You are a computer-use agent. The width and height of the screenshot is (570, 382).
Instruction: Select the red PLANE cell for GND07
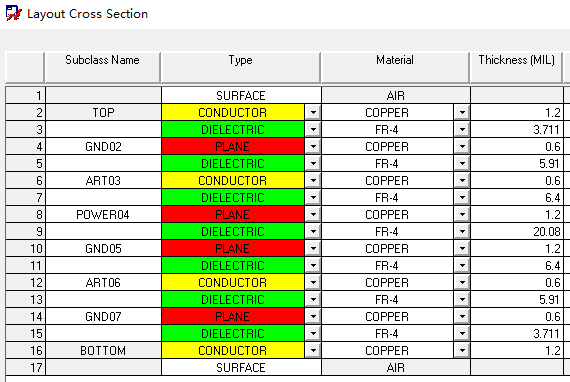pyautogui.click(x=233, y=317)
